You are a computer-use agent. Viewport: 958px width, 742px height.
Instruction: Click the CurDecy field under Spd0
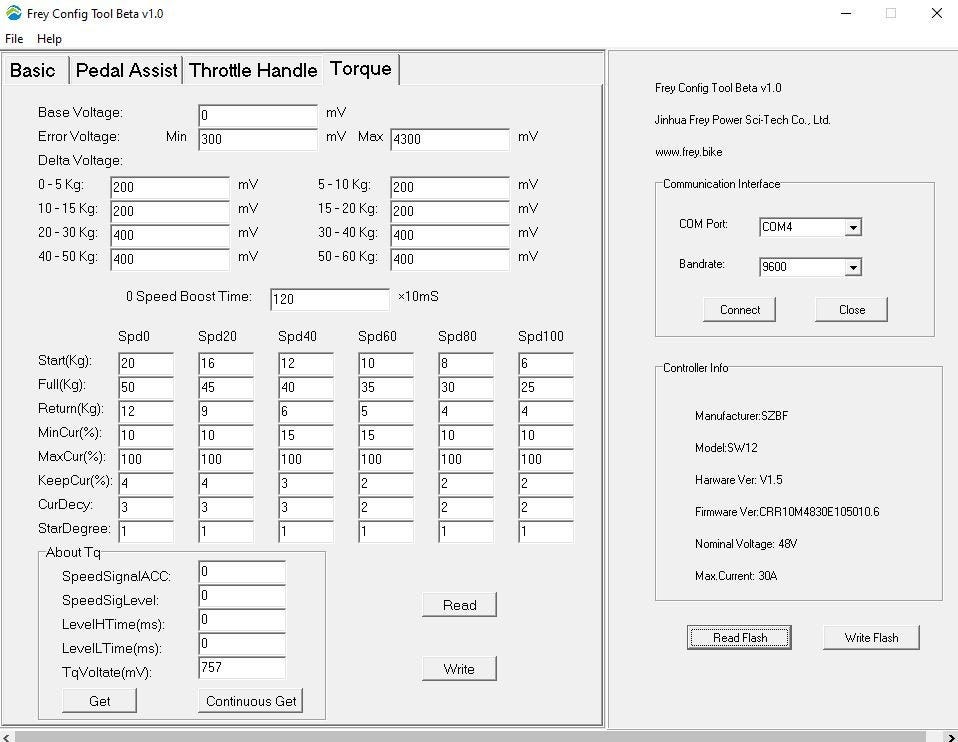pyautogui.click(x=146, y=507)
